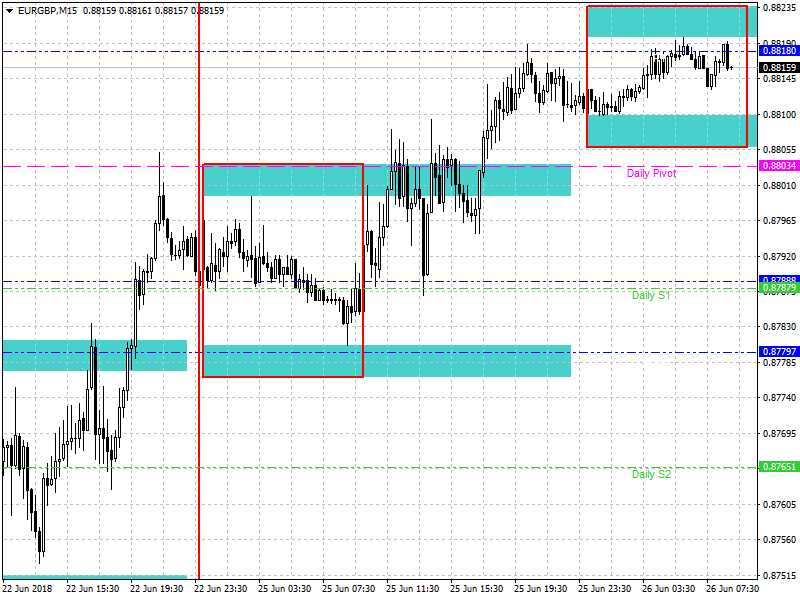Click the magenta dashed daily pivot line
Screen dimensions: 800x600
100,166
